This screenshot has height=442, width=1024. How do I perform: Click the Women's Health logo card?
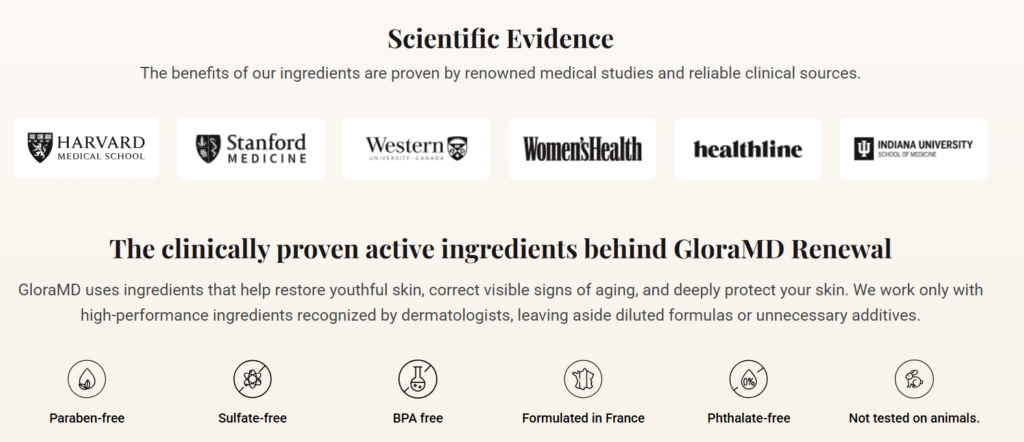click(x=582, y=148)
